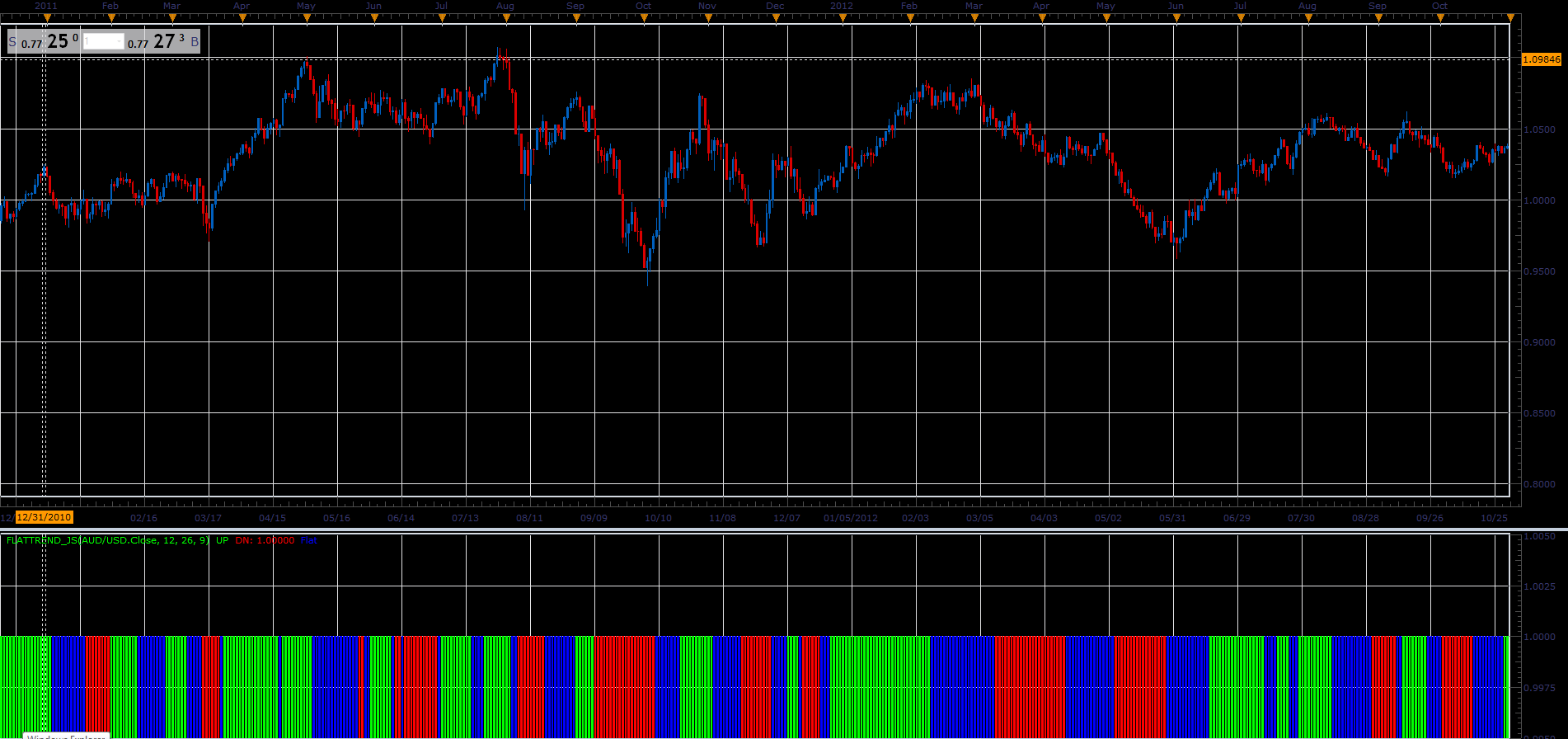Click the 10/10 date label on the time axis
1568x739 pixels.
pos(658,518)
